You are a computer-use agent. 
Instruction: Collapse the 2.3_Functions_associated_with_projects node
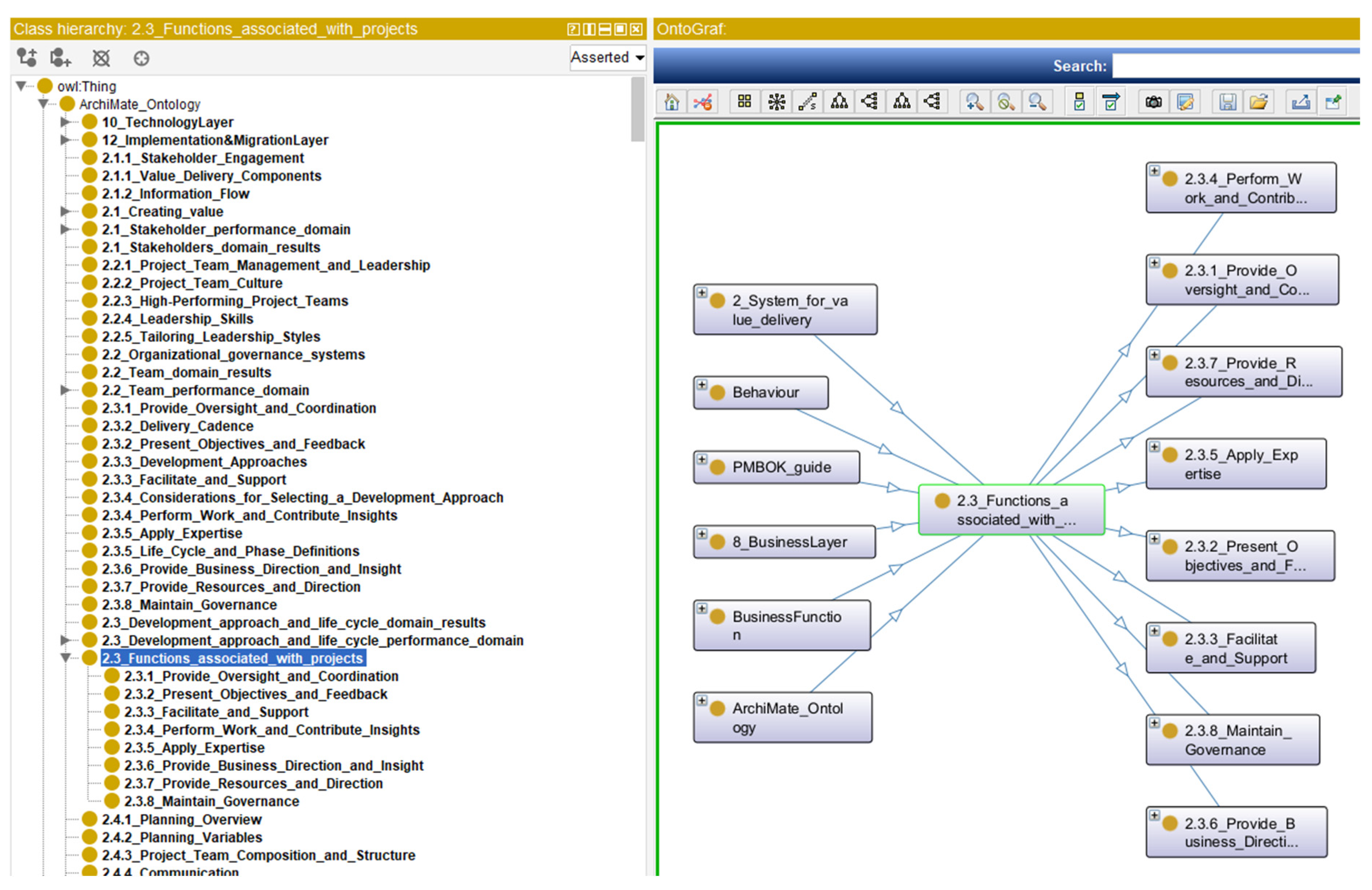tap(65, 658)
